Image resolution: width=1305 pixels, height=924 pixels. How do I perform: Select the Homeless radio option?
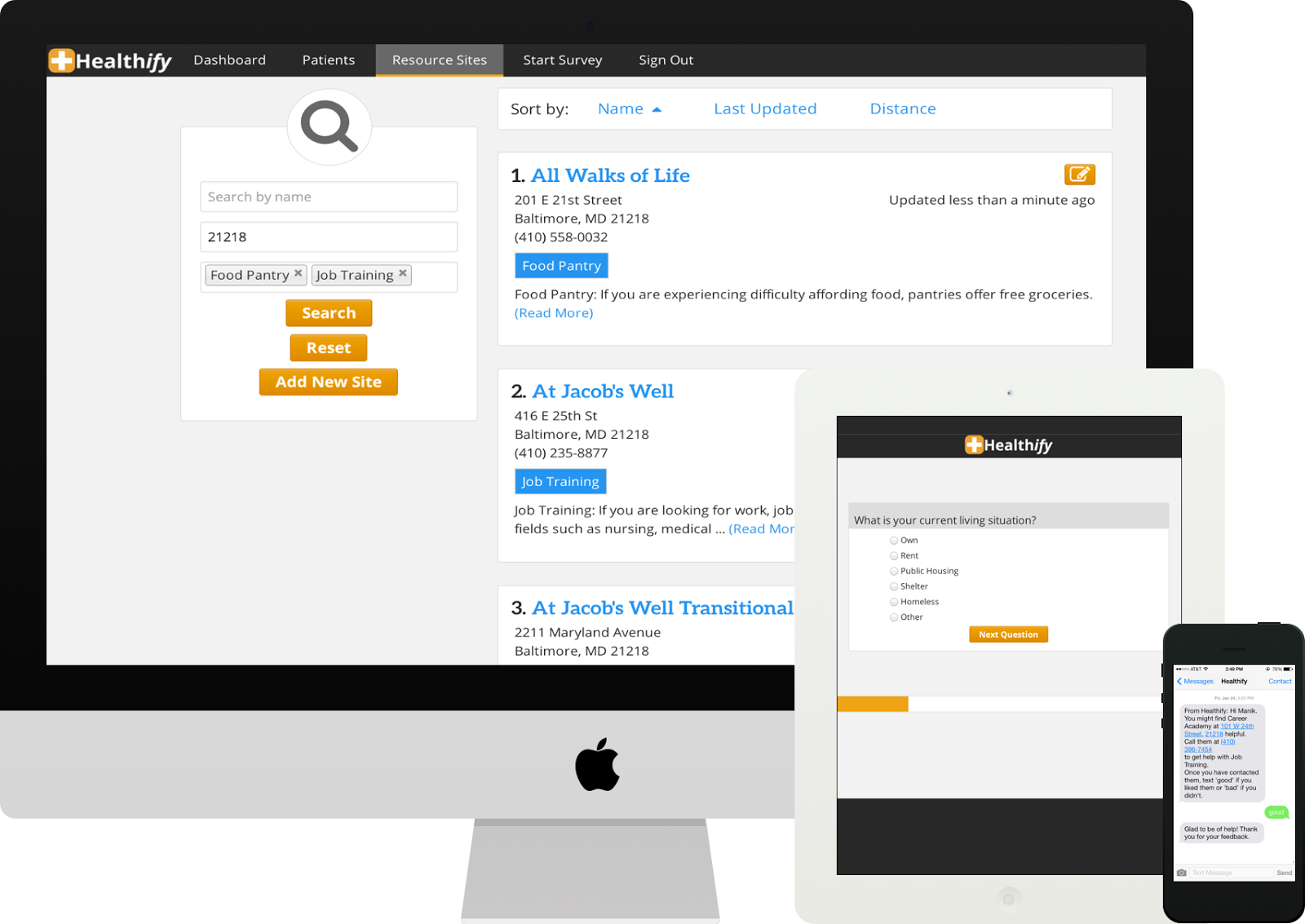point(894,602)
